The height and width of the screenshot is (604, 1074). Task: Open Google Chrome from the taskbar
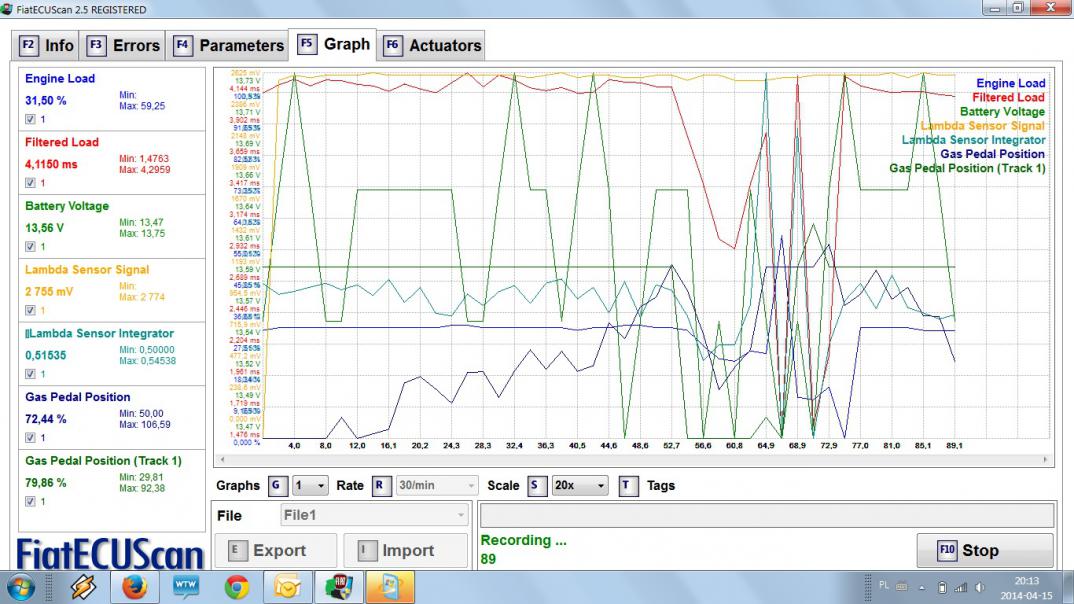[237, 587]
